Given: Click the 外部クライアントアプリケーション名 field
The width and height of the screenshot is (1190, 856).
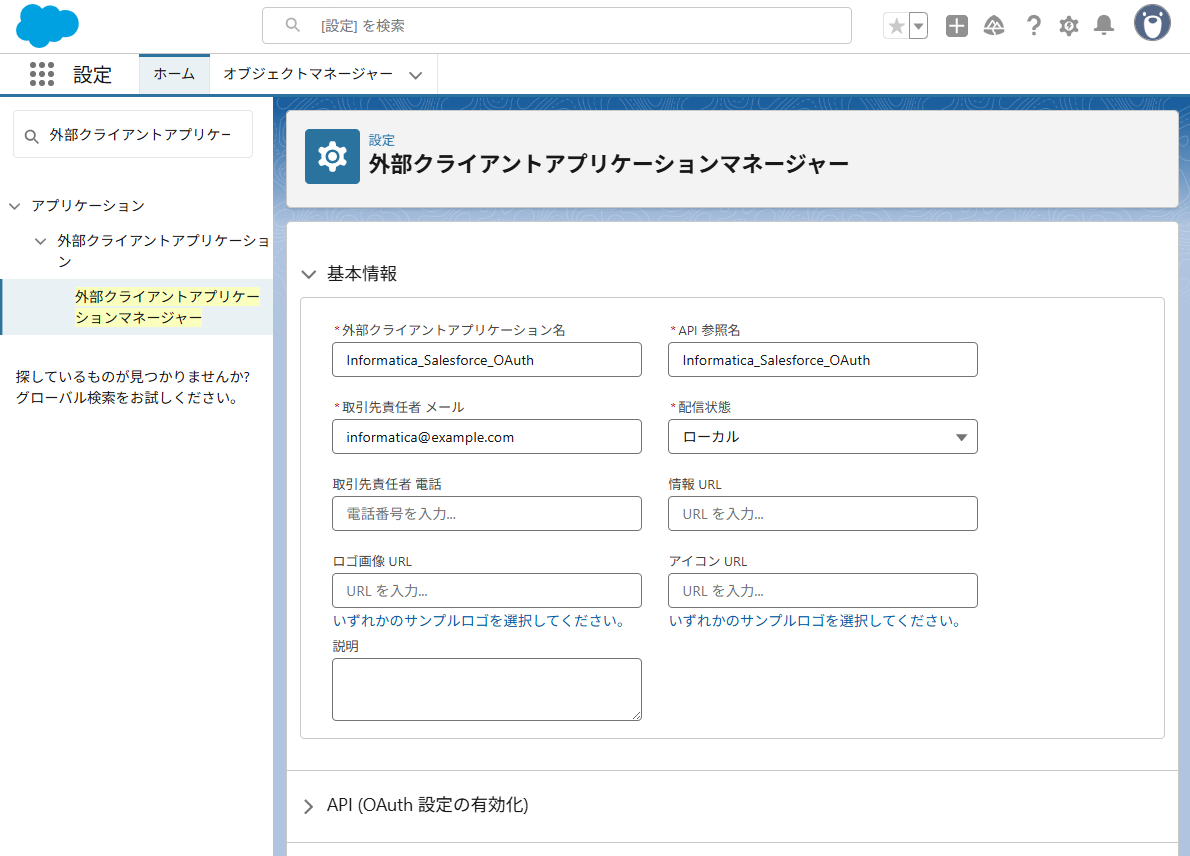Looking at the screenshot, I should (x=486, y=360).
